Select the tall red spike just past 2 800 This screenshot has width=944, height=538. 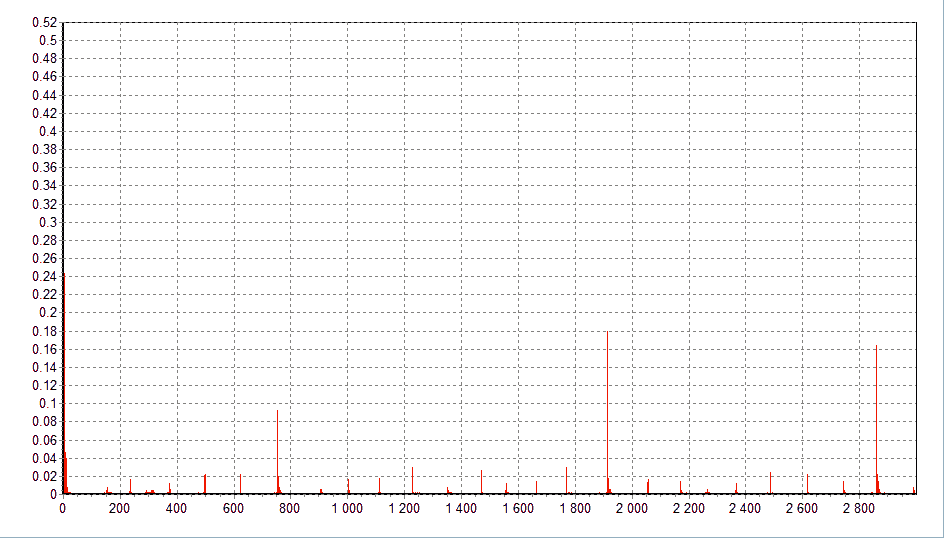(x=876, y=420)
